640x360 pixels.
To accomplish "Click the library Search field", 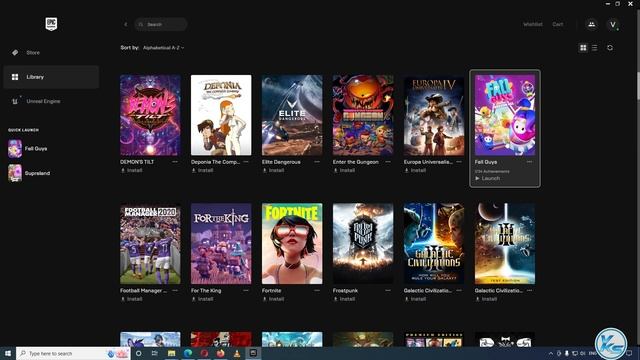I will 161,24.
